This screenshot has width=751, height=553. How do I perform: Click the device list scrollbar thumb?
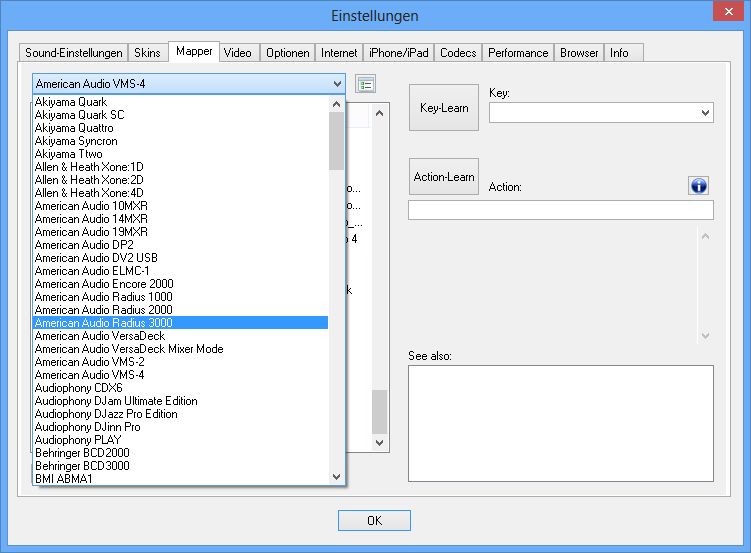point(336,141)
